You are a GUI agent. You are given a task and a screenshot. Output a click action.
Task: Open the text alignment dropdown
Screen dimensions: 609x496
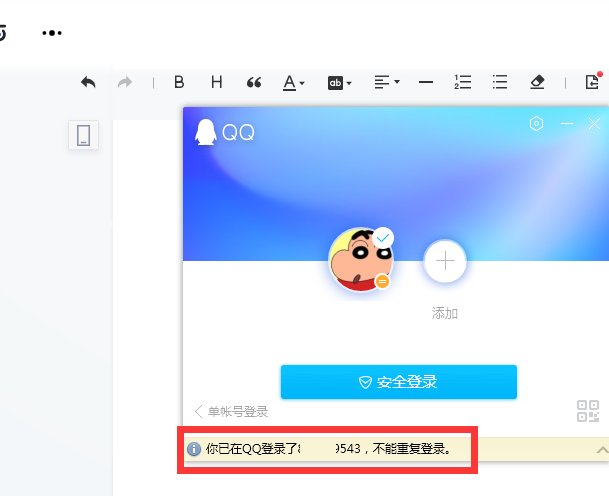tap(387, 82)
